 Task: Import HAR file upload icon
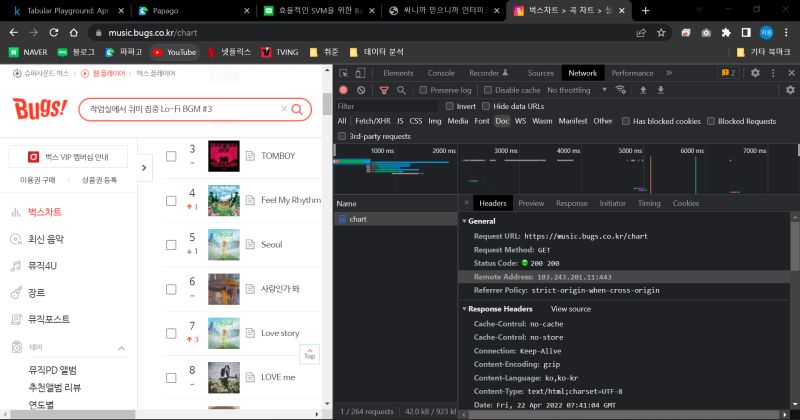click(x=643, y=90)
